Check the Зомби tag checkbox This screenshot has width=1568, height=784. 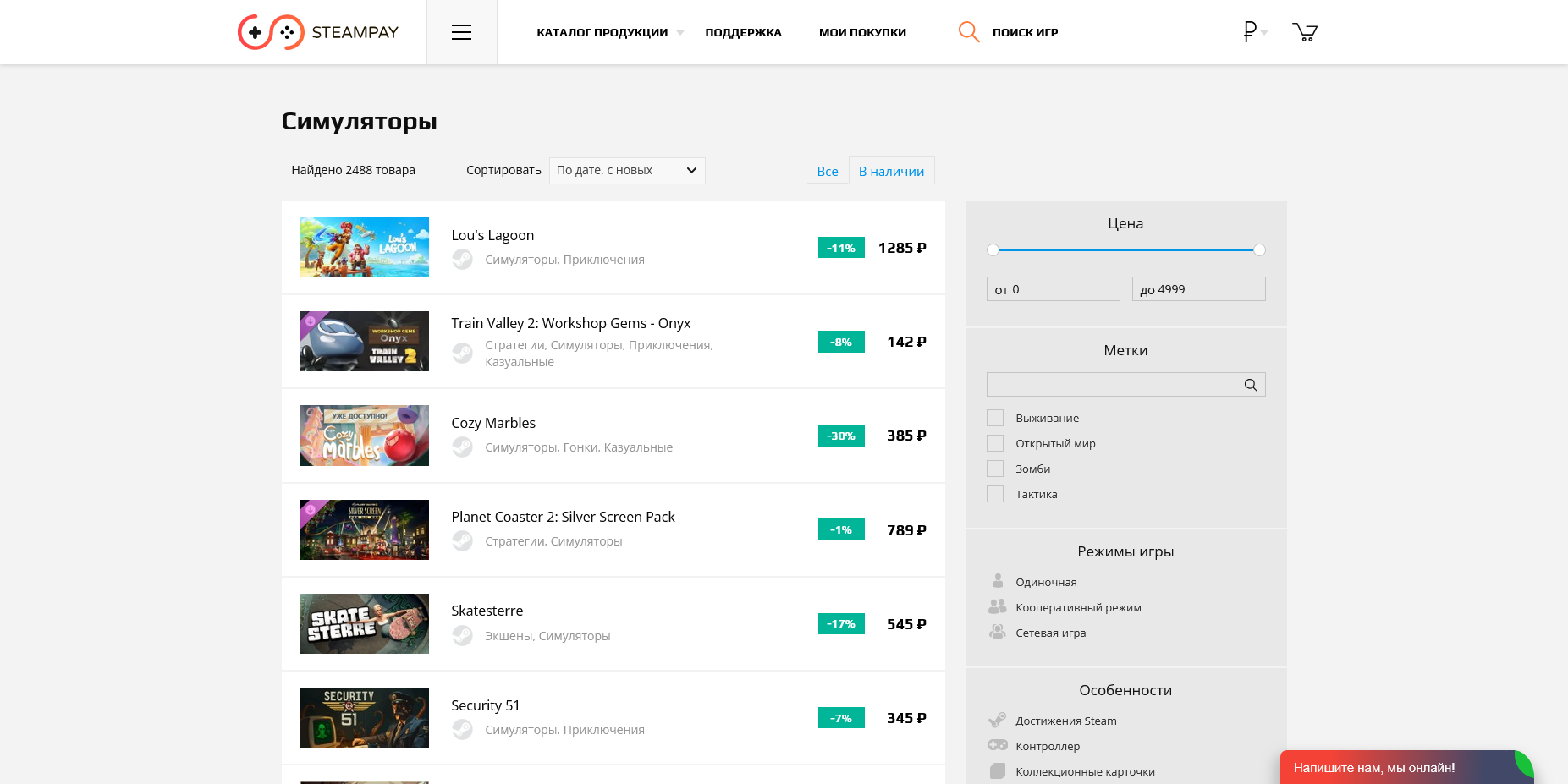tap(995, 469)
